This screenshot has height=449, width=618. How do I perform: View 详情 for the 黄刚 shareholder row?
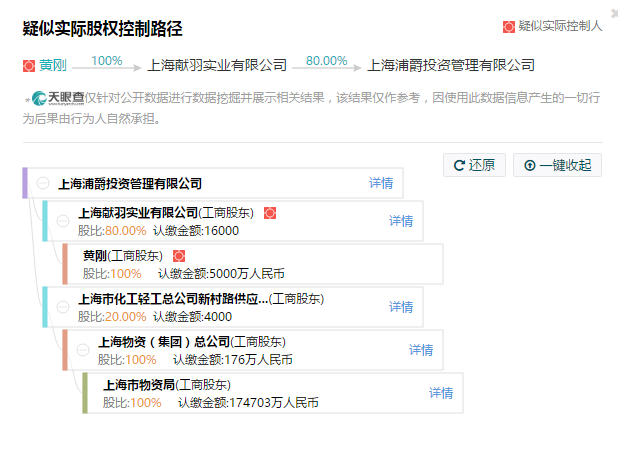tap(421, 264)
